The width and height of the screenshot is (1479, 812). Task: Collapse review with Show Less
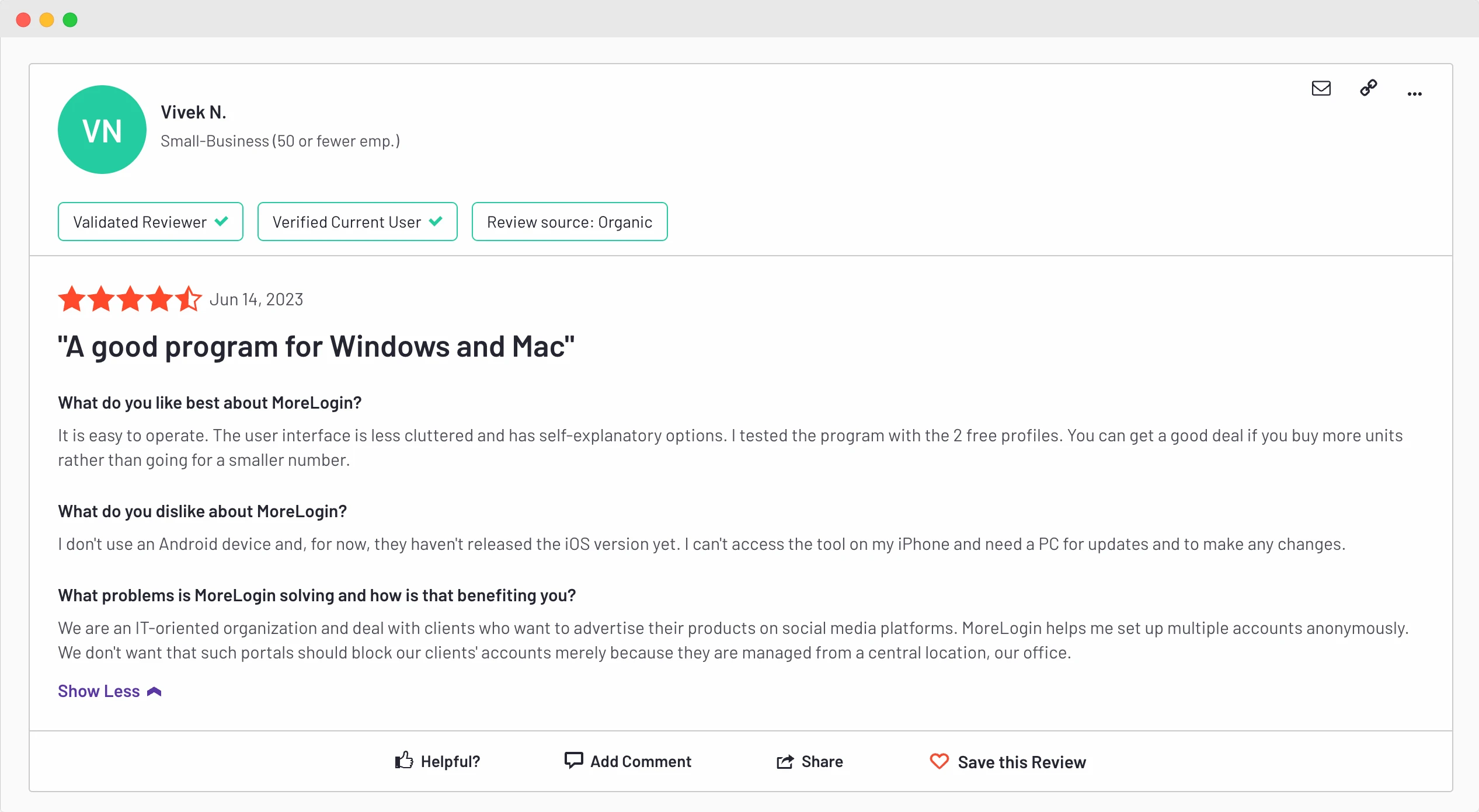point(110,691)
